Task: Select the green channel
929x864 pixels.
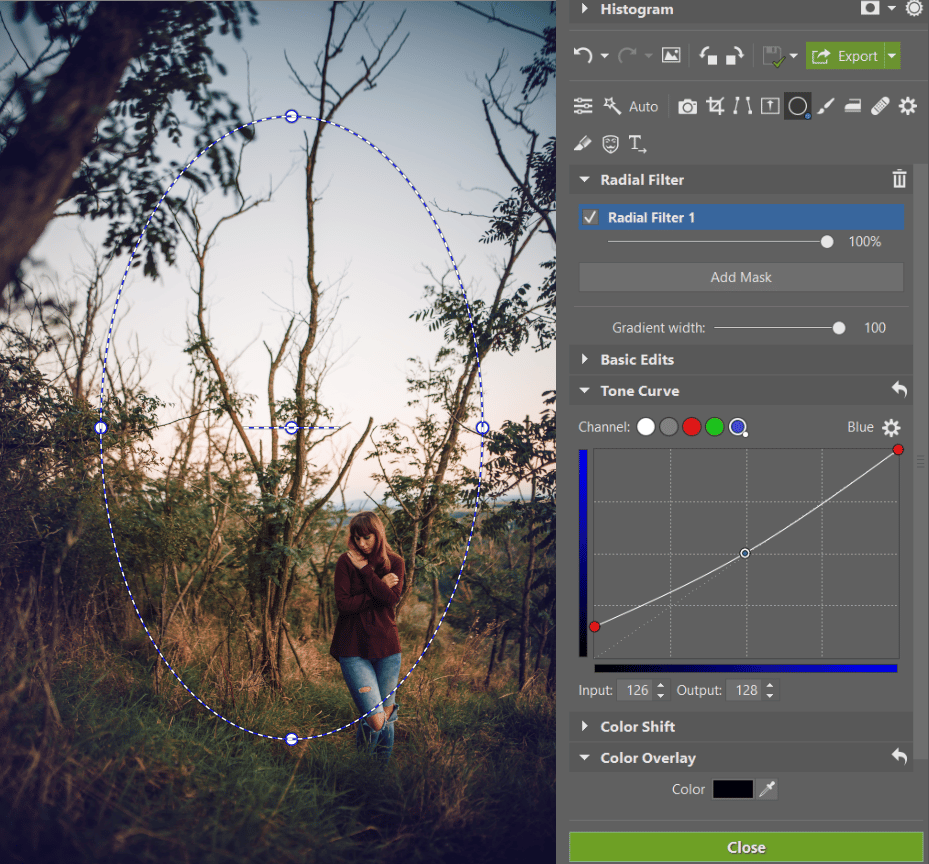Action: 715,427
